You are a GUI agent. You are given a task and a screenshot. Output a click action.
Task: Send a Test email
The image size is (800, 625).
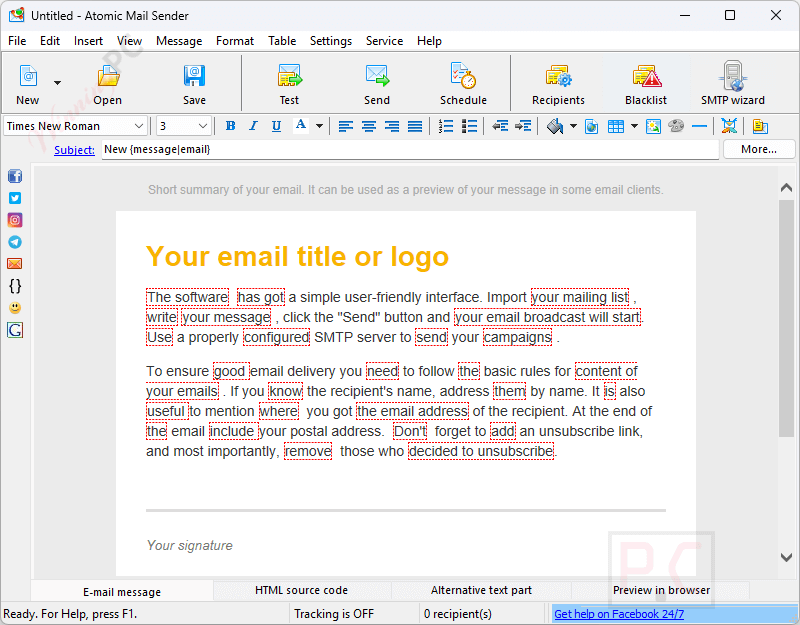click(289, 84)
